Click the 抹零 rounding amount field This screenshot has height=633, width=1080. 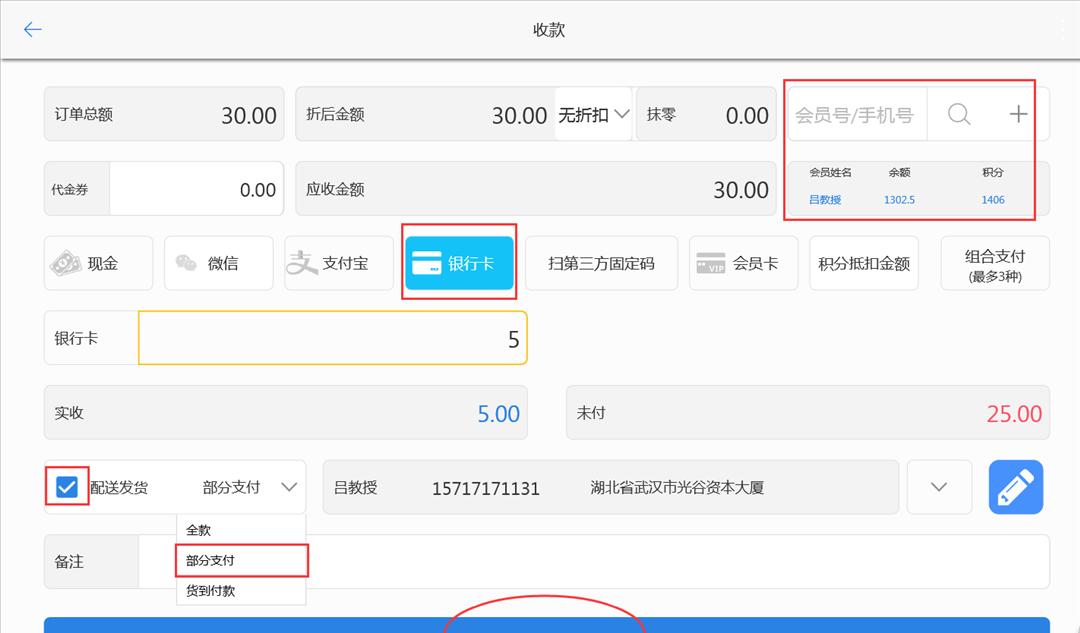(x=706, y=114)
